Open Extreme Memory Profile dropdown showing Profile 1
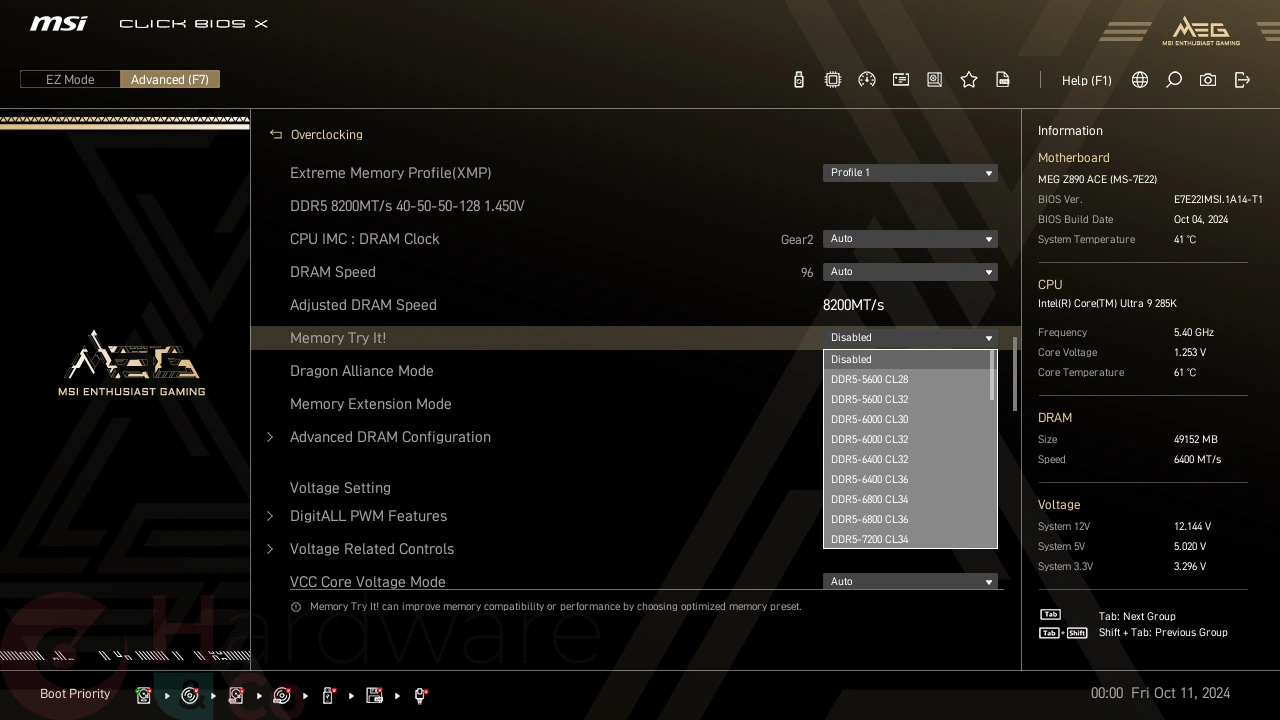Viewport: 1280px width, 720px height. click(910, 173)
